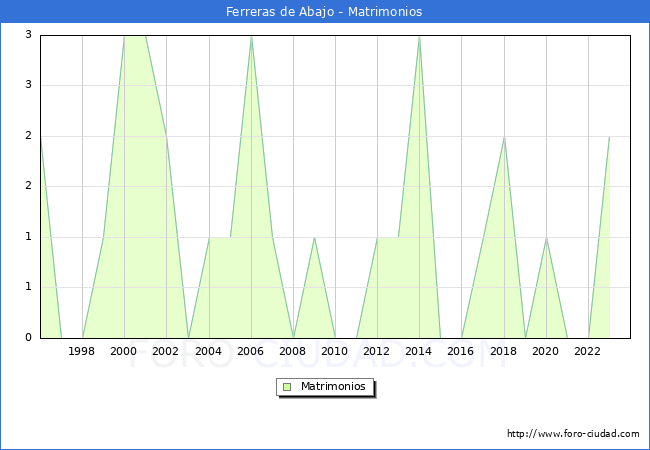Click the 2023 final data point
650x450 pixels.
609,137
